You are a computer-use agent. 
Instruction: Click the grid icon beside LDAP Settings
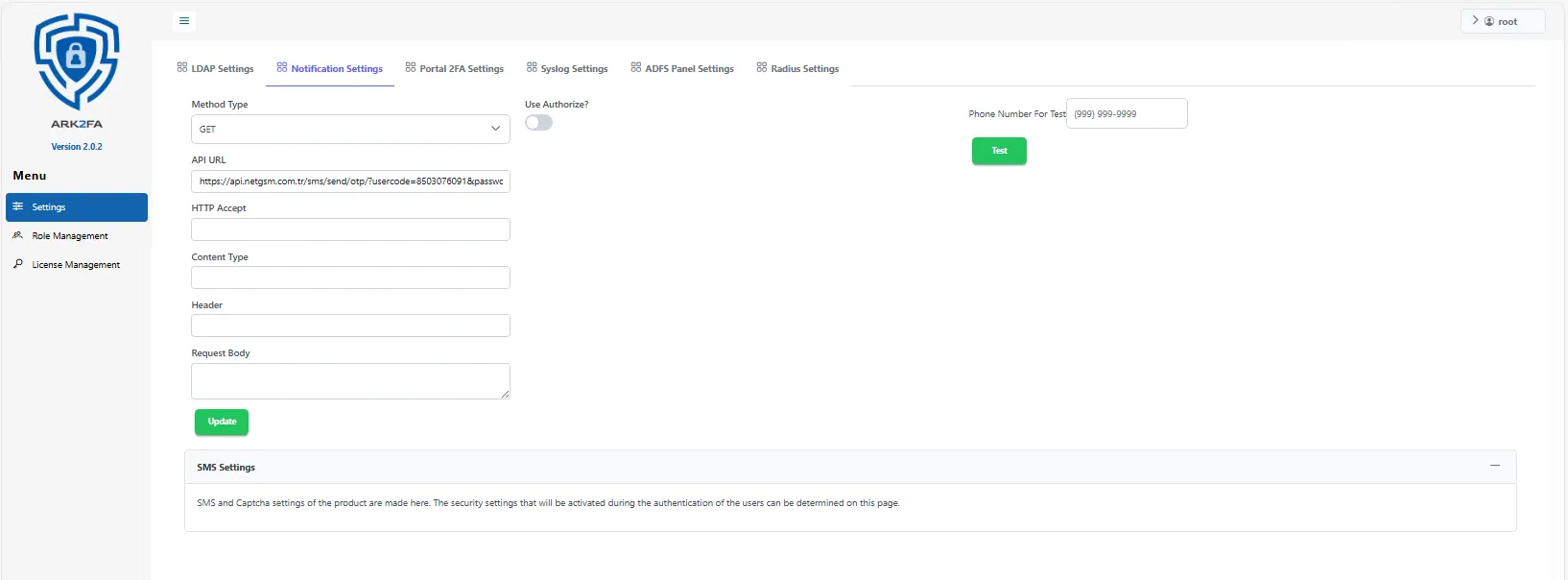coord(182,68)
